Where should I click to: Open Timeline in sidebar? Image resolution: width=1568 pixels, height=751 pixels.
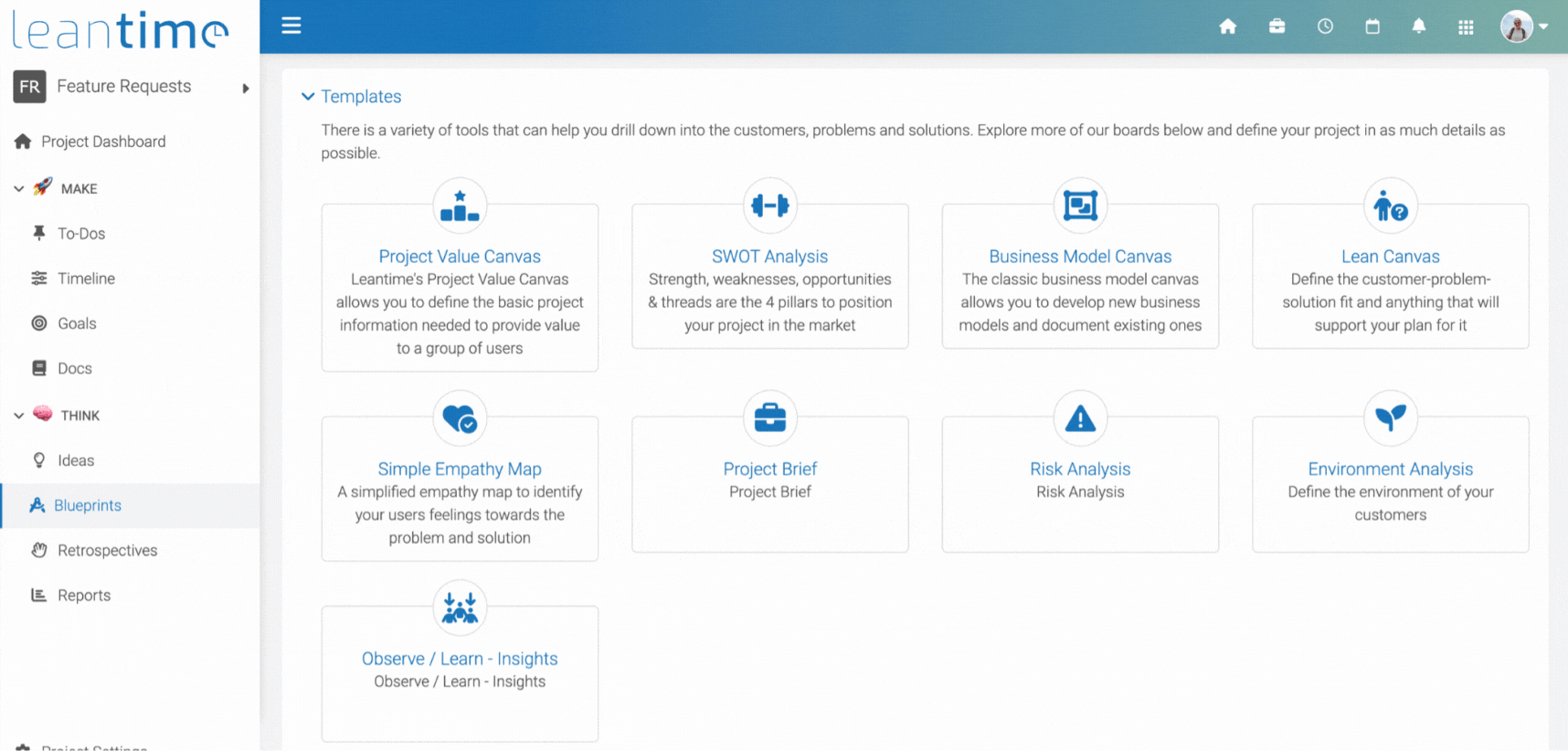tap(86, 279)
